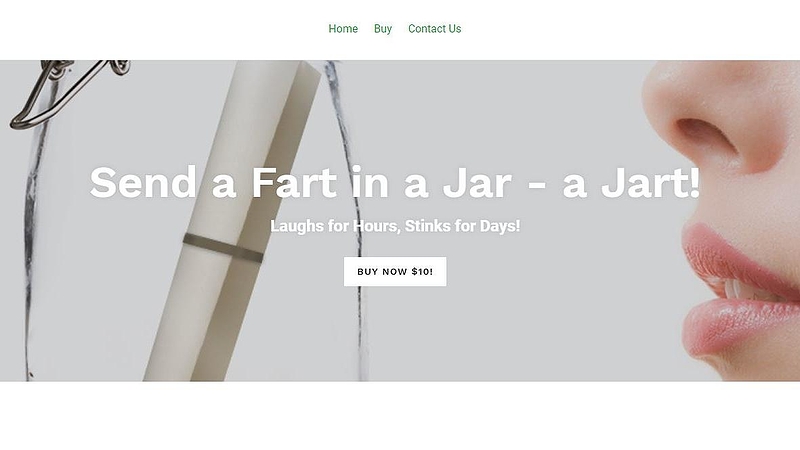The image size is (800, 450).
Task: Click the woman's lower lip
Action: pos(740,327)
